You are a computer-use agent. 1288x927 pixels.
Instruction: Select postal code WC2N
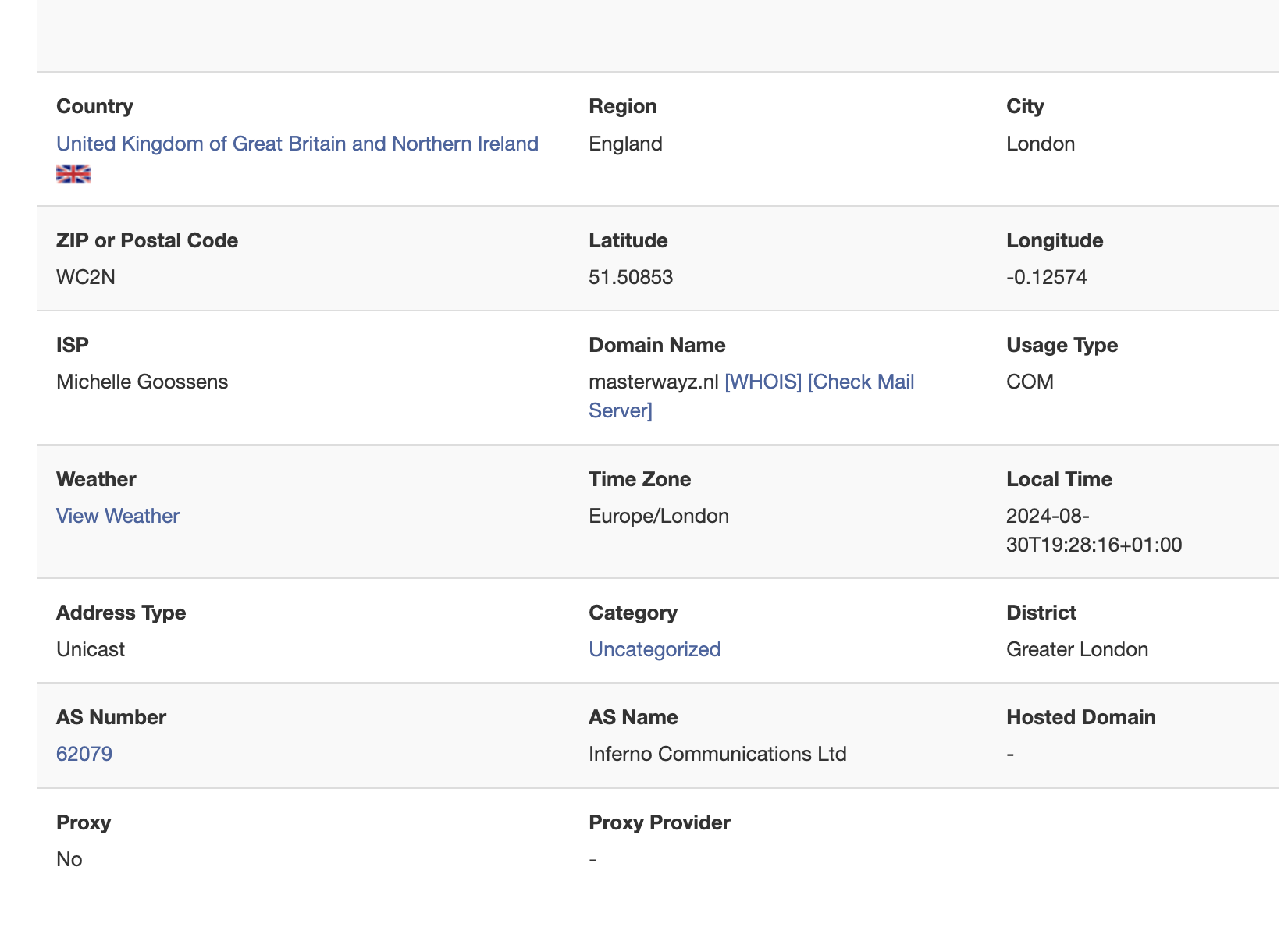[86, 277]
